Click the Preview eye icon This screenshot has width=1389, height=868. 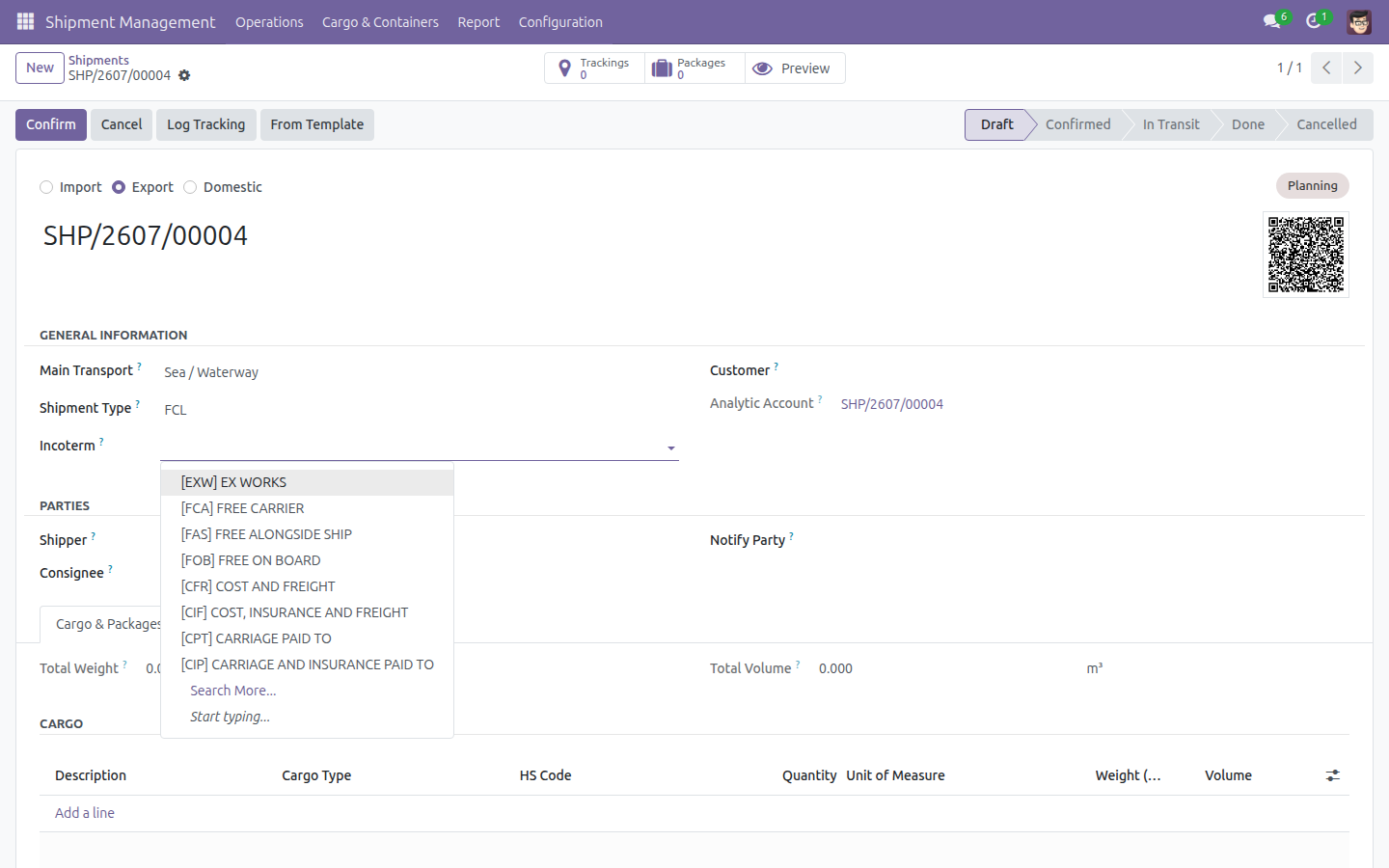(x=762, y=68)
